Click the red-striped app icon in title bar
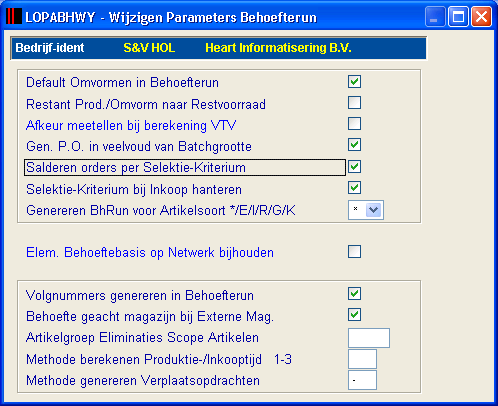Image resolution: width=498 pixels, height=406 pixels. (x=14, y=16)
